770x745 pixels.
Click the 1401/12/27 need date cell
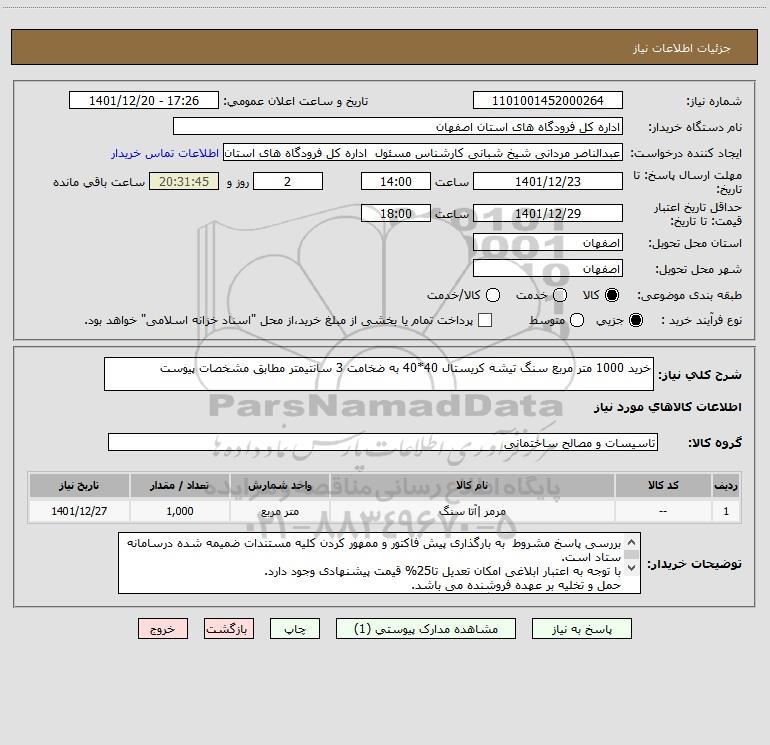(79, 511)
